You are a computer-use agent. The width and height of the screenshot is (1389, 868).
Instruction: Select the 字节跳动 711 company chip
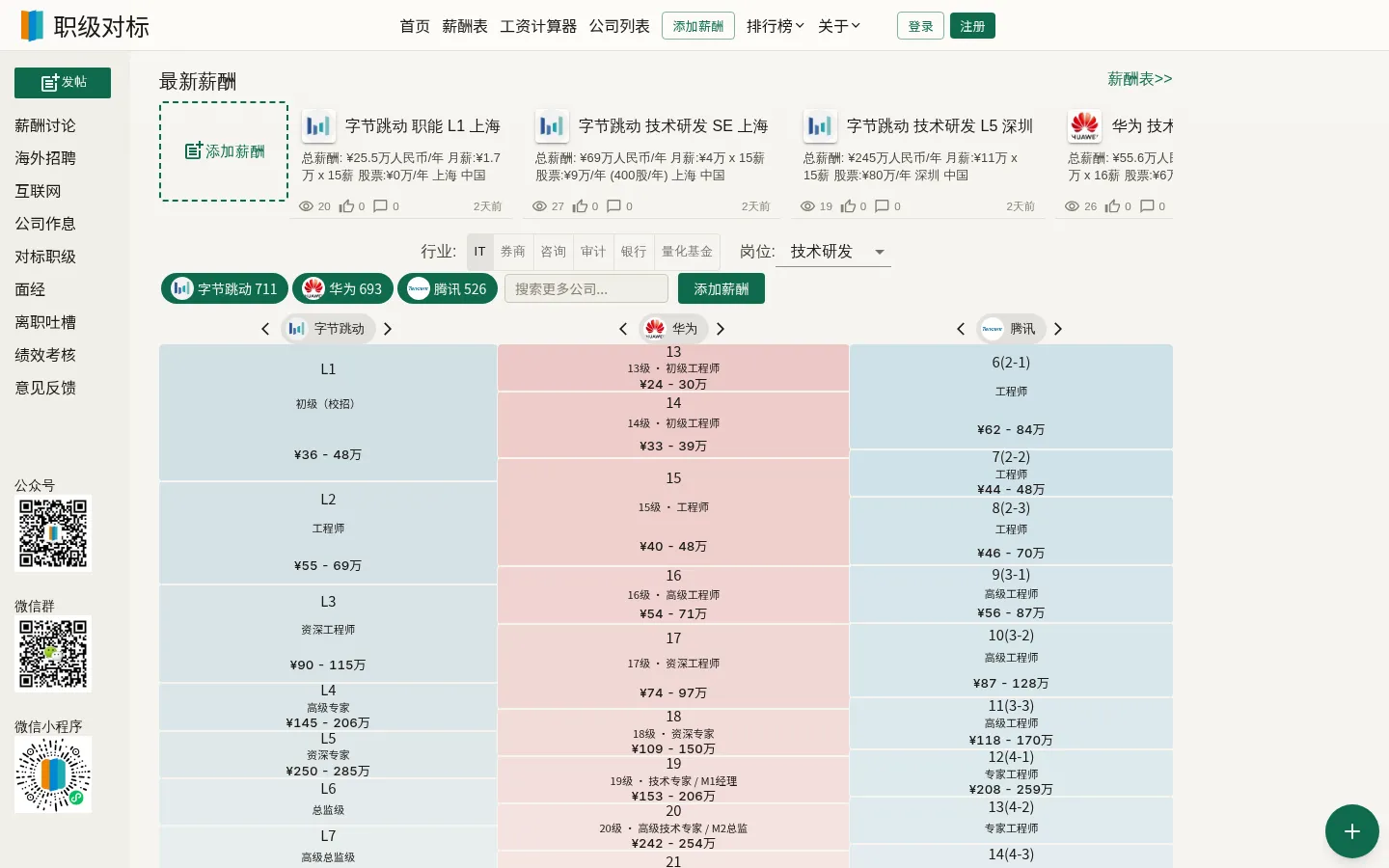[x=225, y=288]
